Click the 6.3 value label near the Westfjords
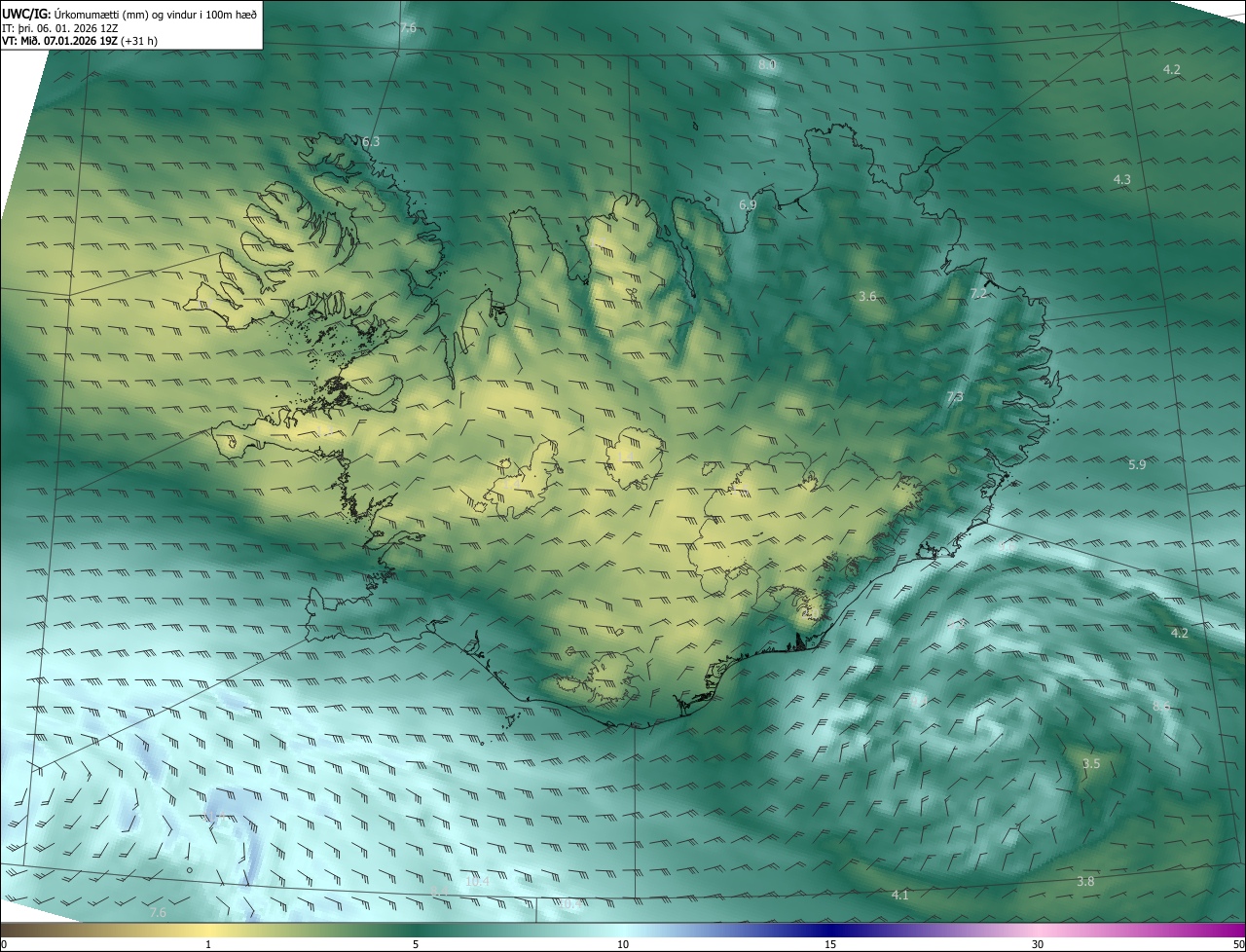1246x952 pixels. click(x=371, y=142)
